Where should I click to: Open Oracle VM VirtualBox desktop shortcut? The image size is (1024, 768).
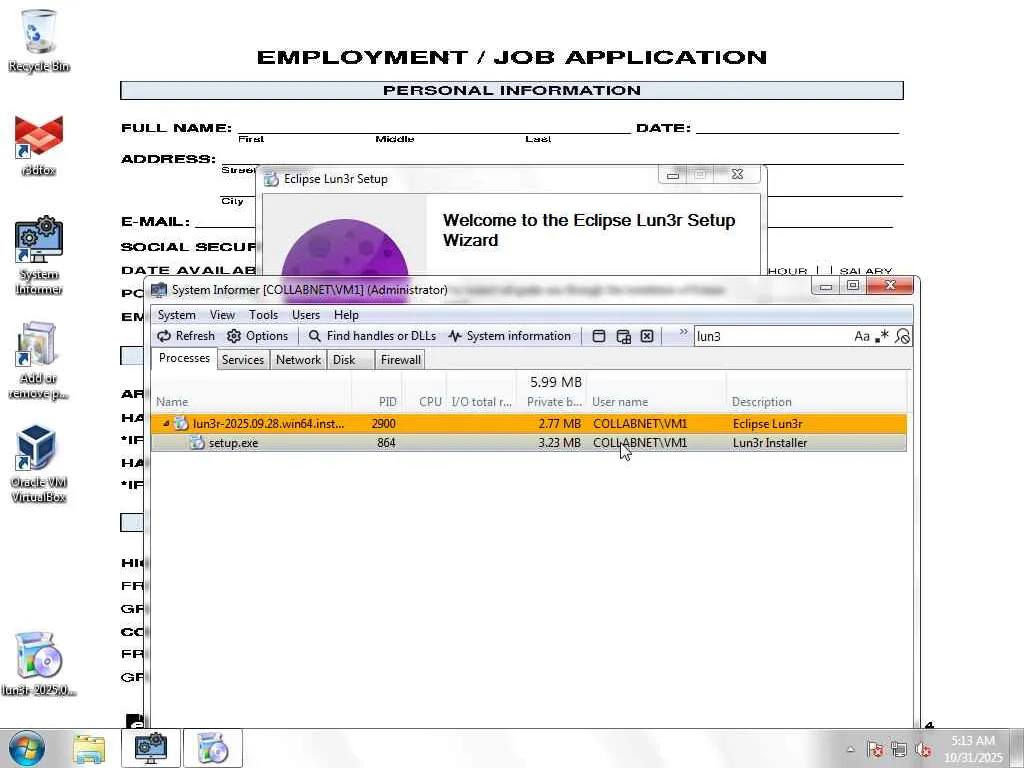(39, 464)
